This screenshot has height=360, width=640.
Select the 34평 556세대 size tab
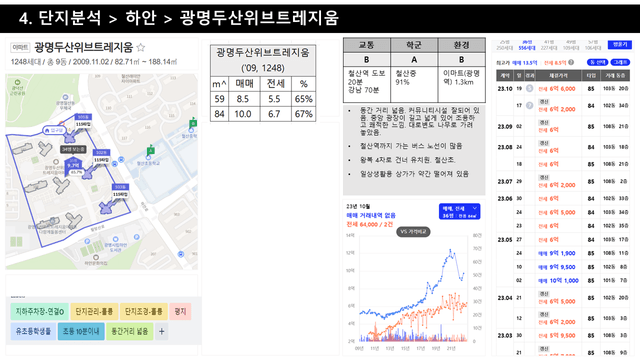point(527,45)
